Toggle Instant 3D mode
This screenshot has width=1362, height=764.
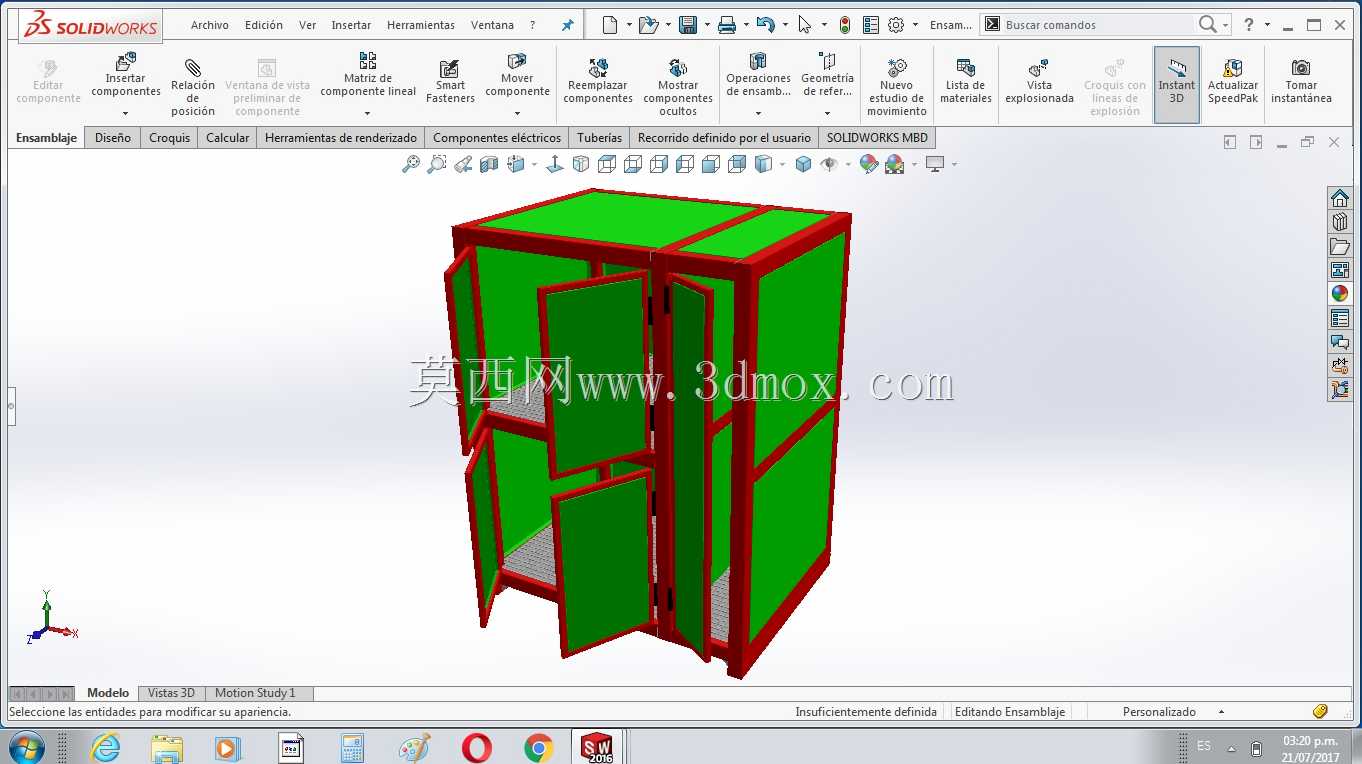[1176, 84]
